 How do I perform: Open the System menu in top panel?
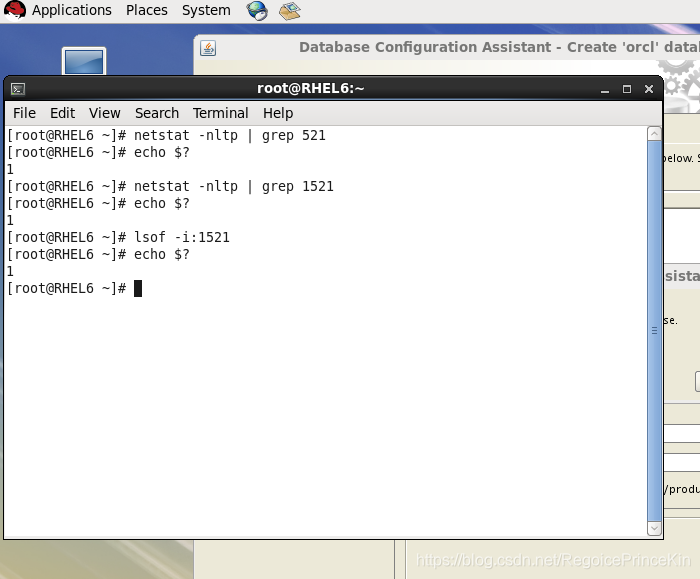tap(206, 10)
